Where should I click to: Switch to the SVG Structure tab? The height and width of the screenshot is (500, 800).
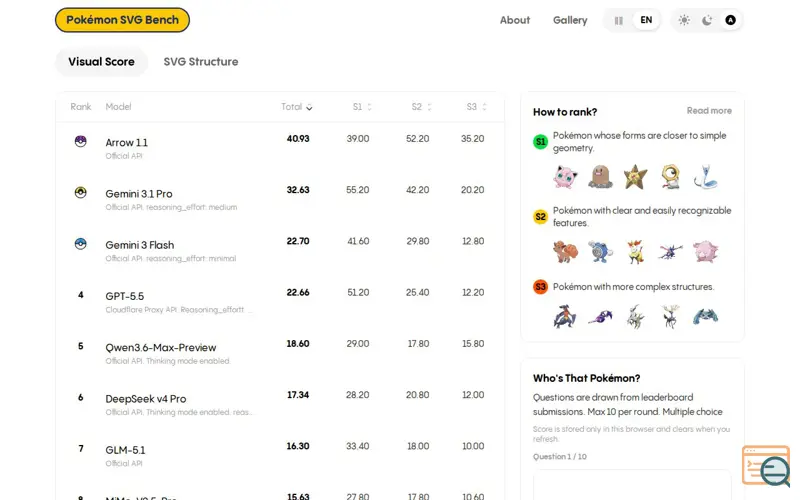tap(201, 62)
